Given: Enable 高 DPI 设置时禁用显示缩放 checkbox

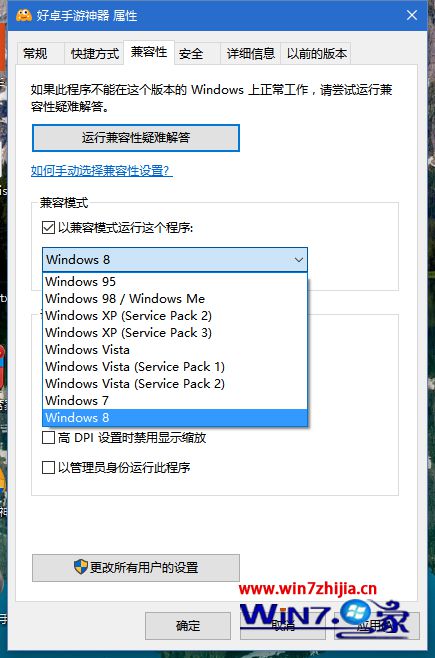Looking at the screenshot, I should pos(48,438).
